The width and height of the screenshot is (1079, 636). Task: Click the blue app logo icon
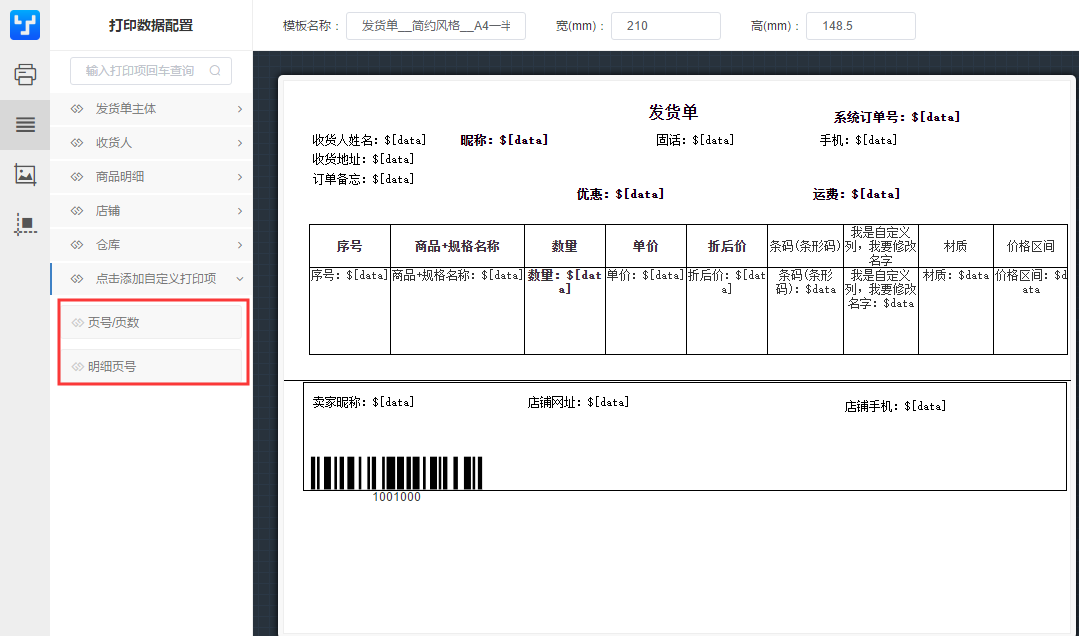(25, 25)
